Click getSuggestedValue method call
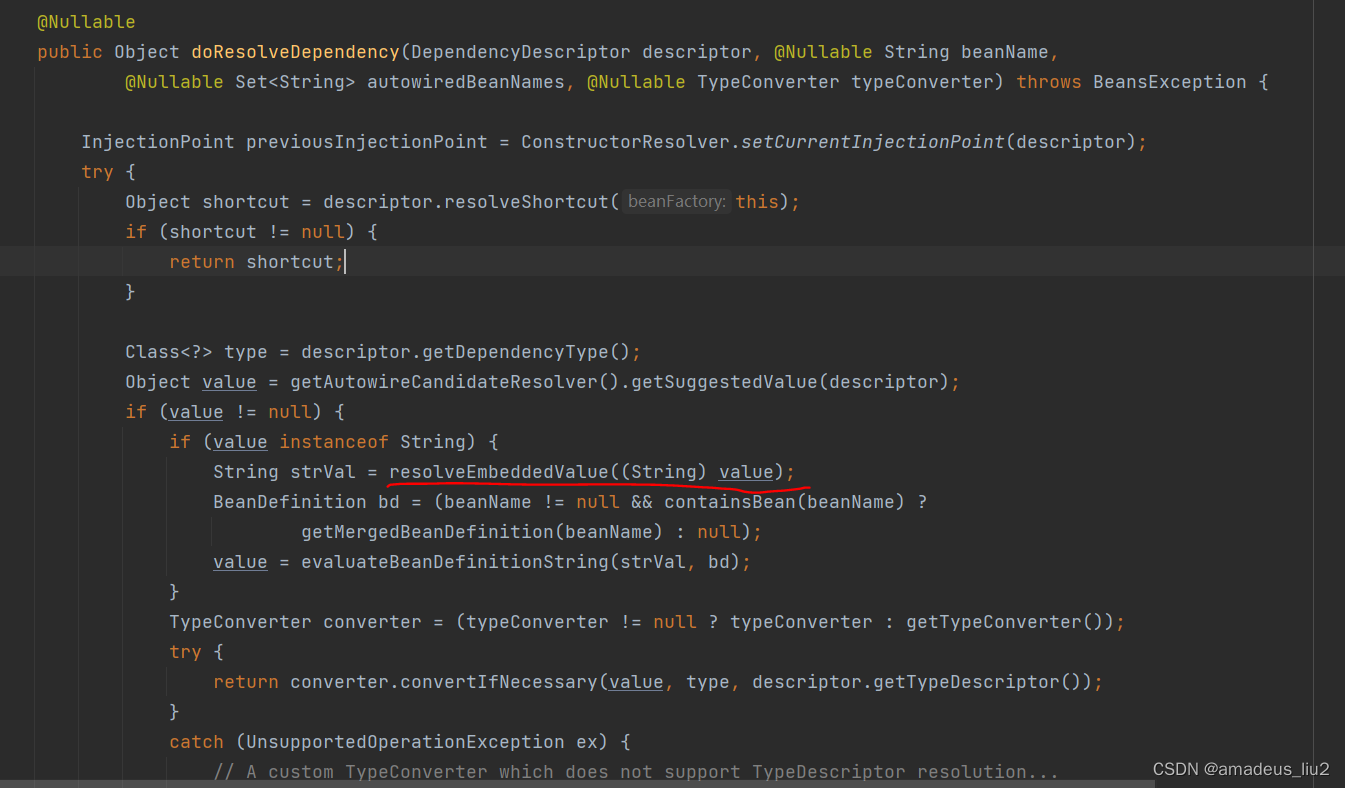 point(724,382)
